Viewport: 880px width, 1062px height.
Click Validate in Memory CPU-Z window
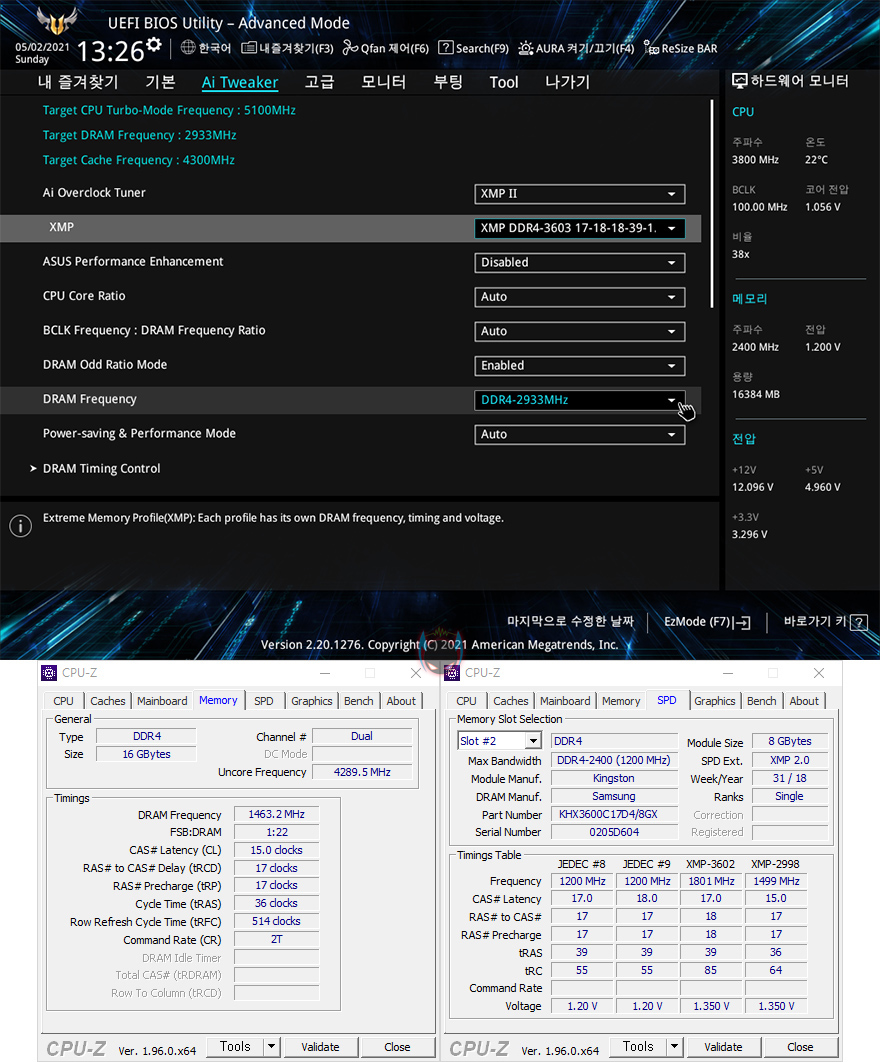(320, 1047)
